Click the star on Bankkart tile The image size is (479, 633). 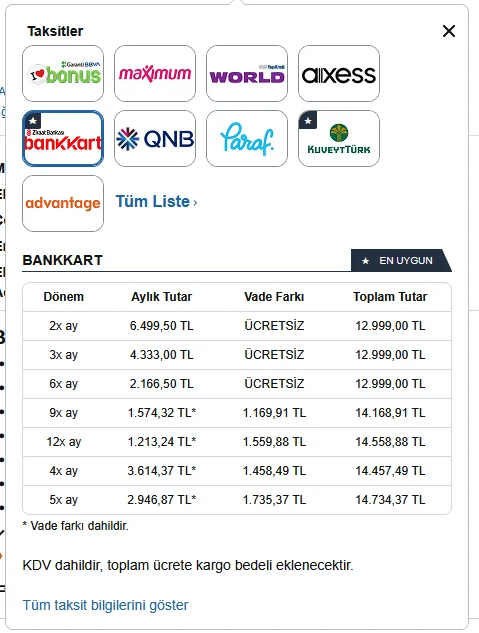click(x=33, y=120)
